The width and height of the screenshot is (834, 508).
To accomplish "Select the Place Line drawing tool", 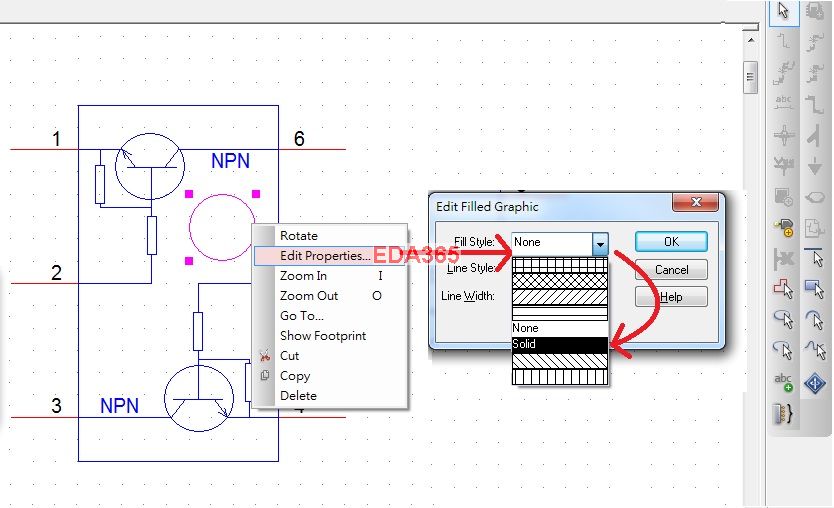I will coord(814,258).
